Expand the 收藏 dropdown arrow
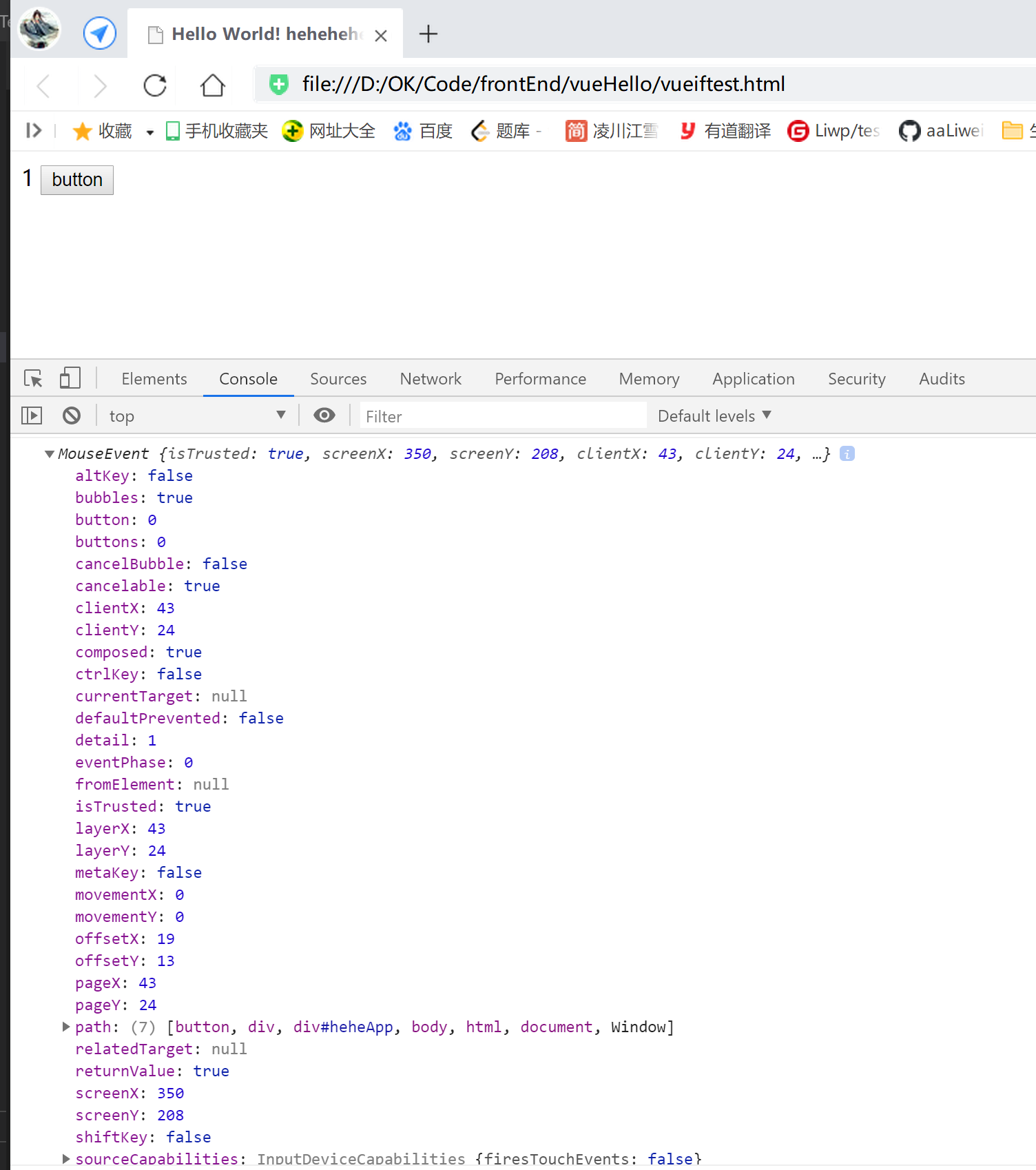1036x1170 pixels. click(149, 132)
